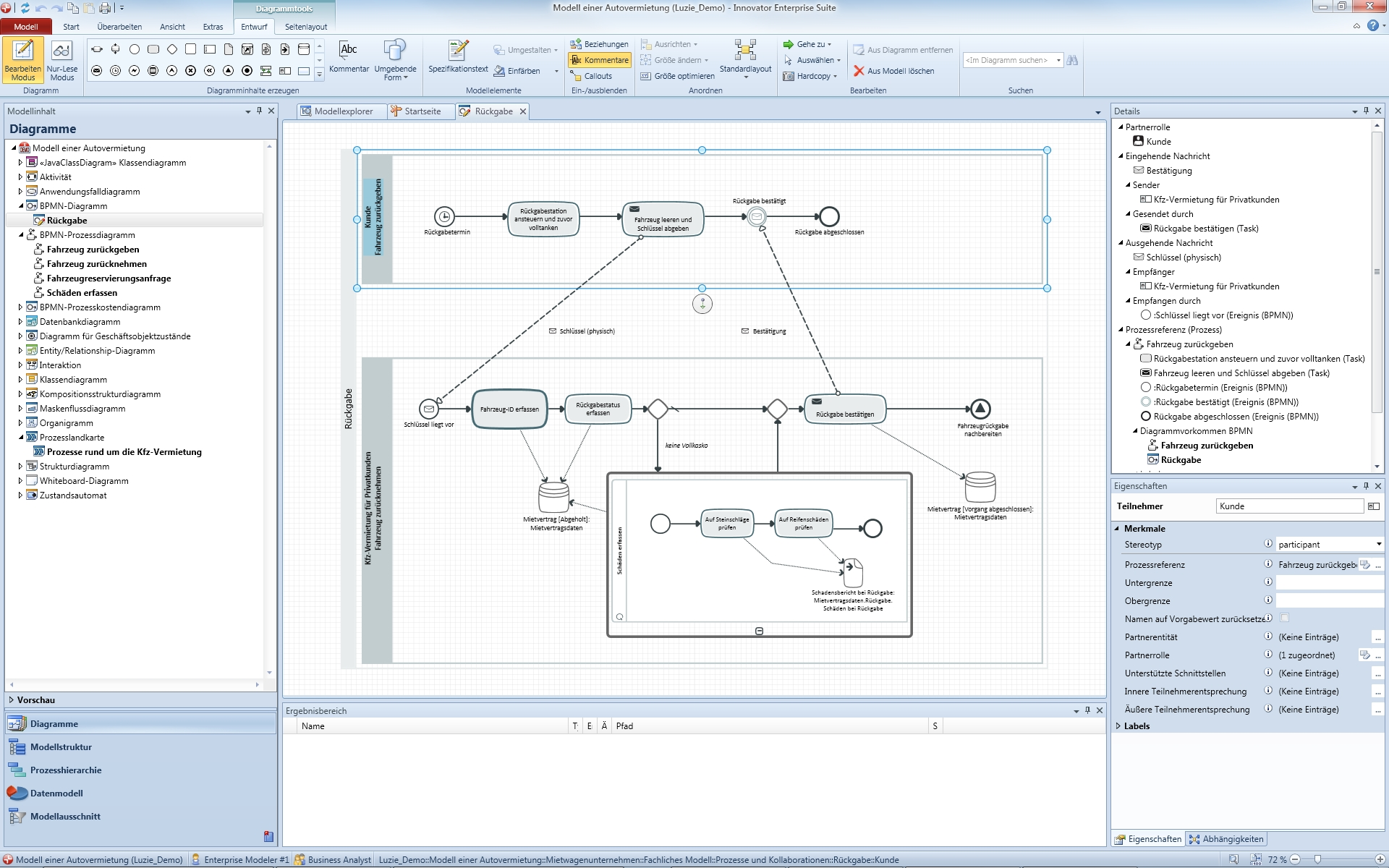This screenshot has width=1389, height=868.
Task: Click Aus Modell löschen red X
Action: point(859,71)
